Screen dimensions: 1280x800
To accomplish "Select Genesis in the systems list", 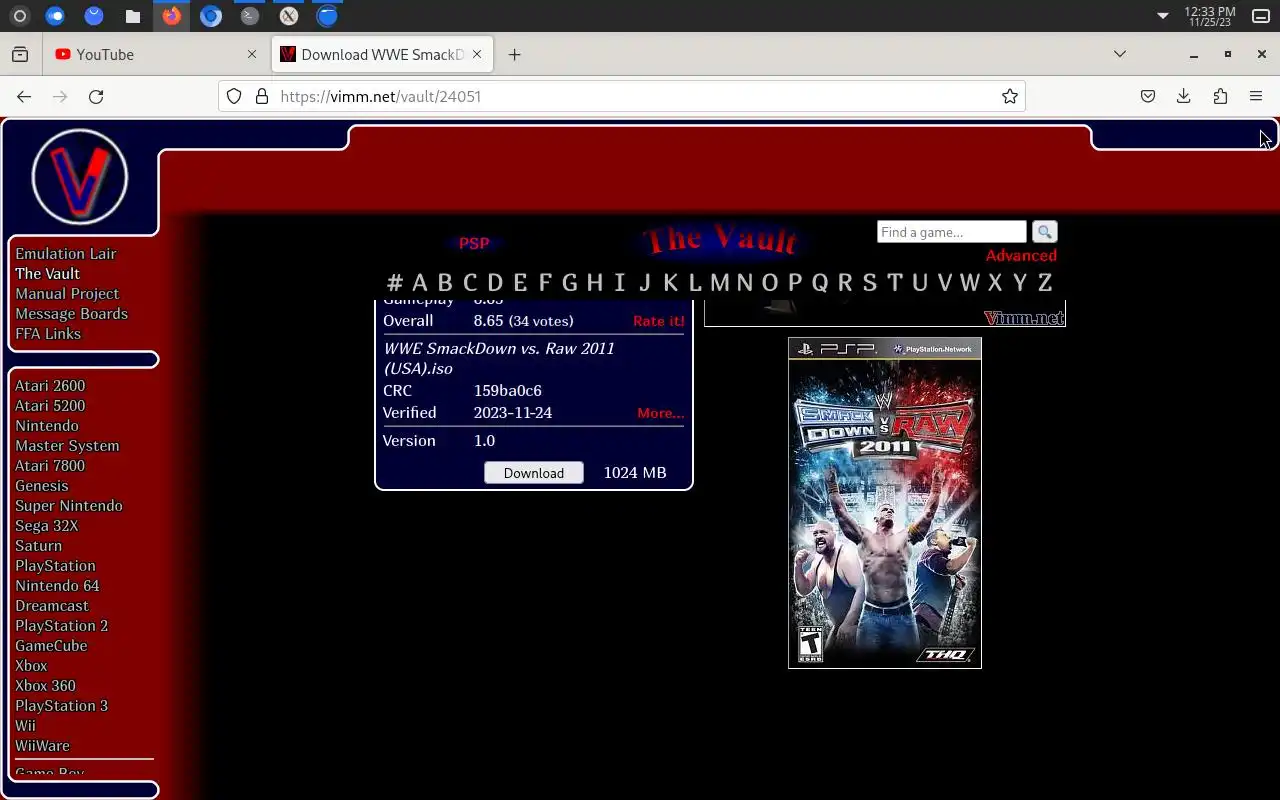I will tap(42, 486).
